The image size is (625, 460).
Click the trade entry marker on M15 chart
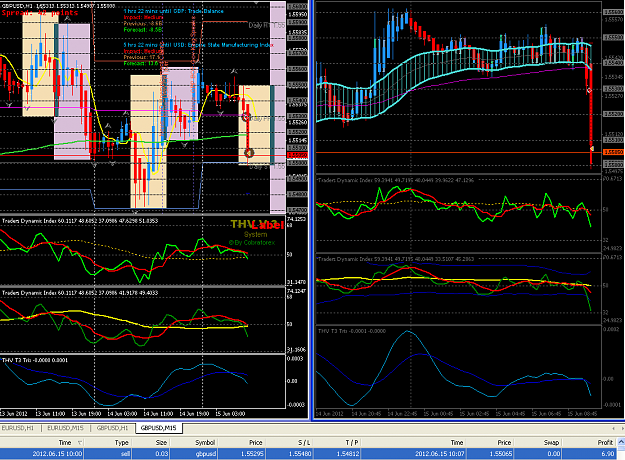(x=589, y=90)
